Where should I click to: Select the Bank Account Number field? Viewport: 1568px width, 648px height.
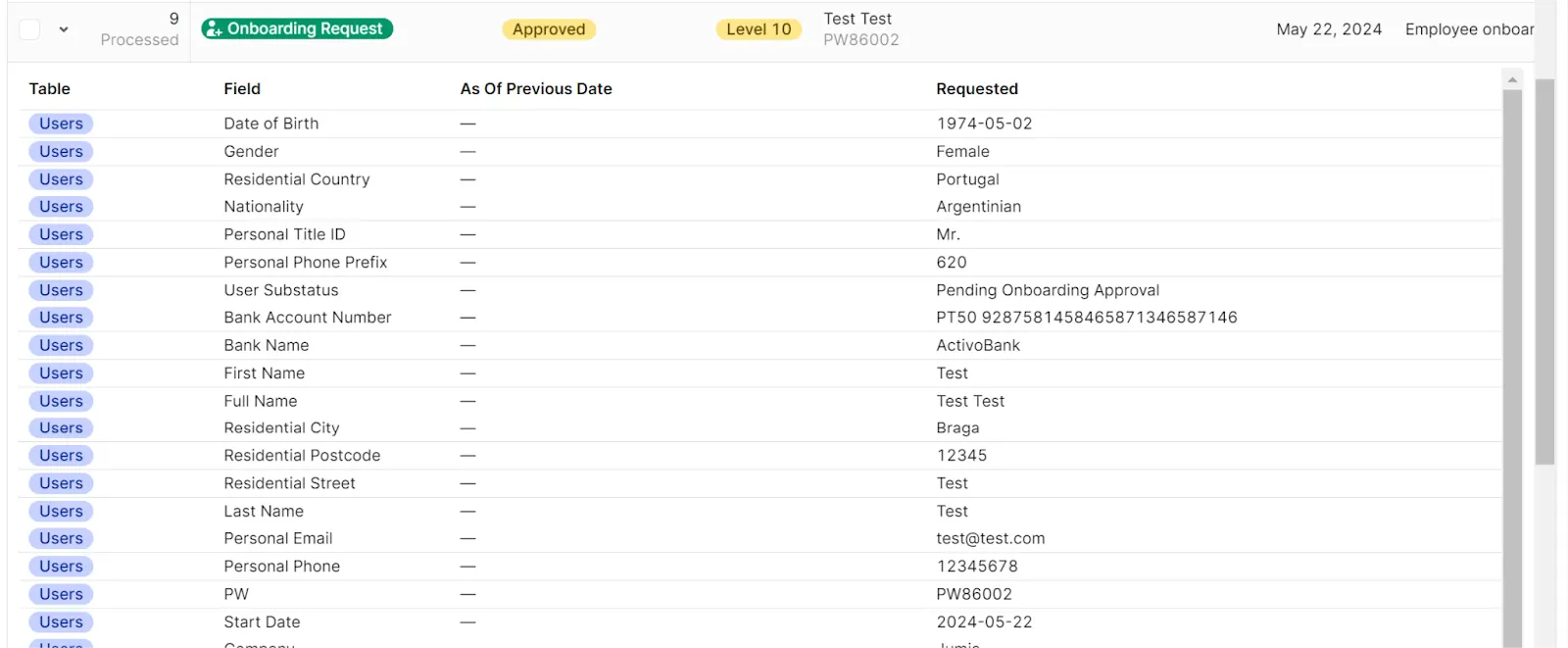coord(308,318)
